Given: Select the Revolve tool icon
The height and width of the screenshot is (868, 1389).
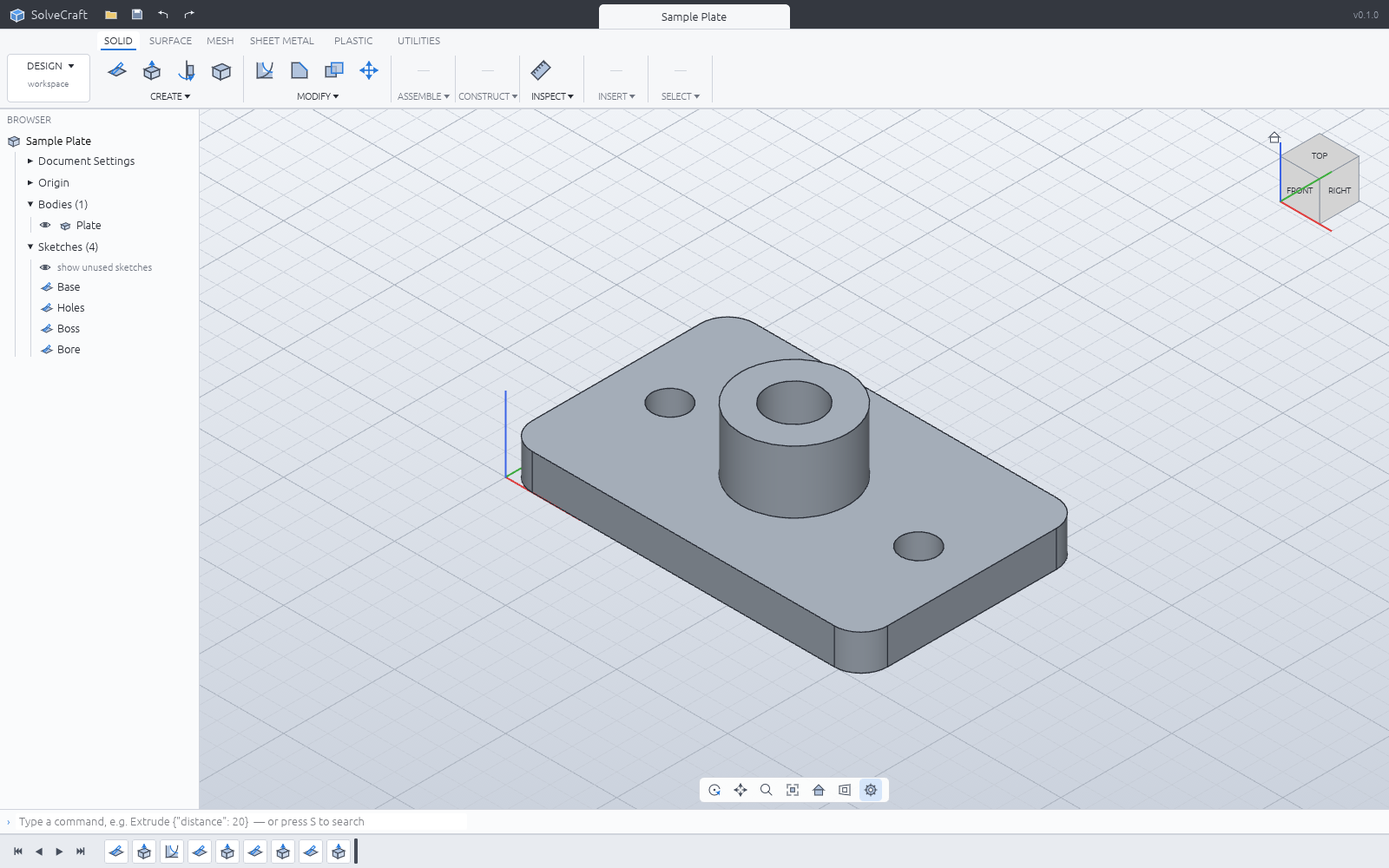Looking at the screenshot, I should [187, 70].
